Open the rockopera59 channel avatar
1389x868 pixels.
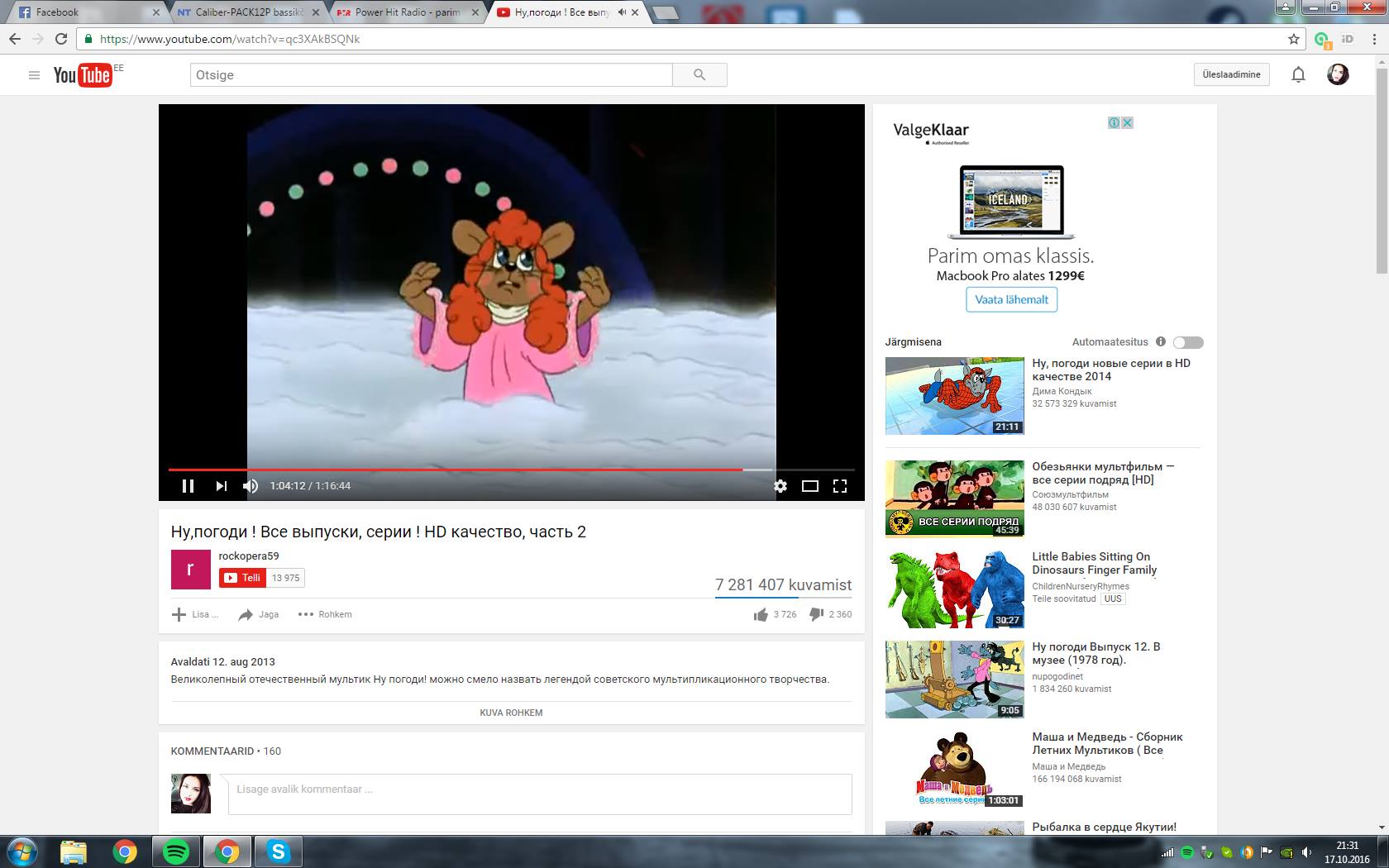pos(191,569)
